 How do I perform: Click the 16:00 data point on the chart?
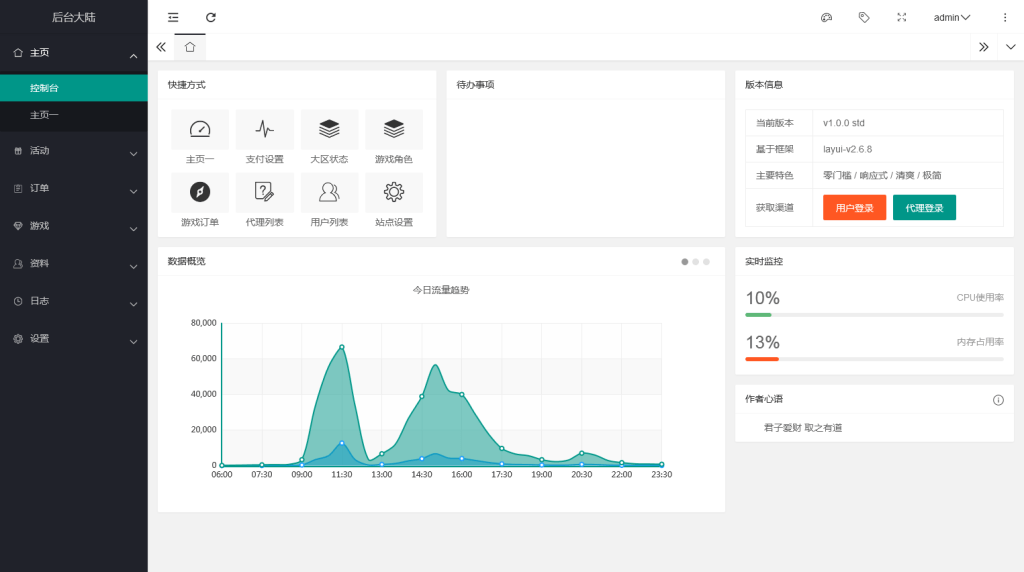pos(462,394)
